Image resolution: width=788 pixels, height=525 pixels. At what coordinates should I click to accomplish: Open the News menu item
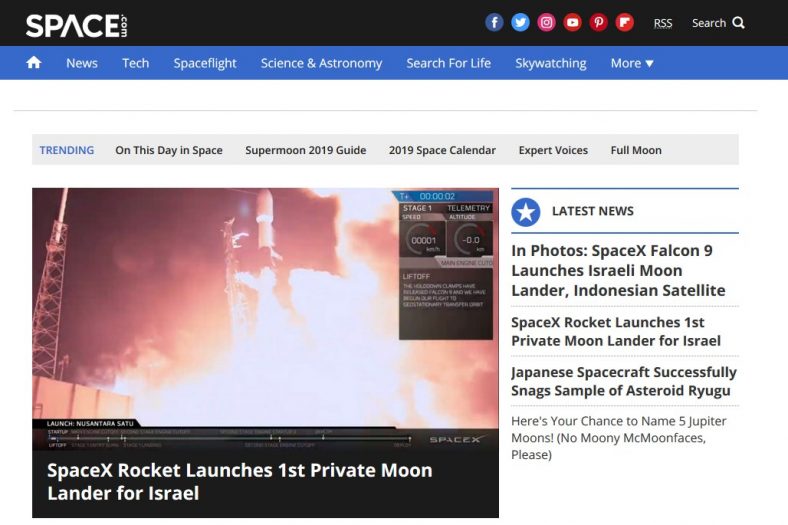pyautogui.click(x=82, y=63)
